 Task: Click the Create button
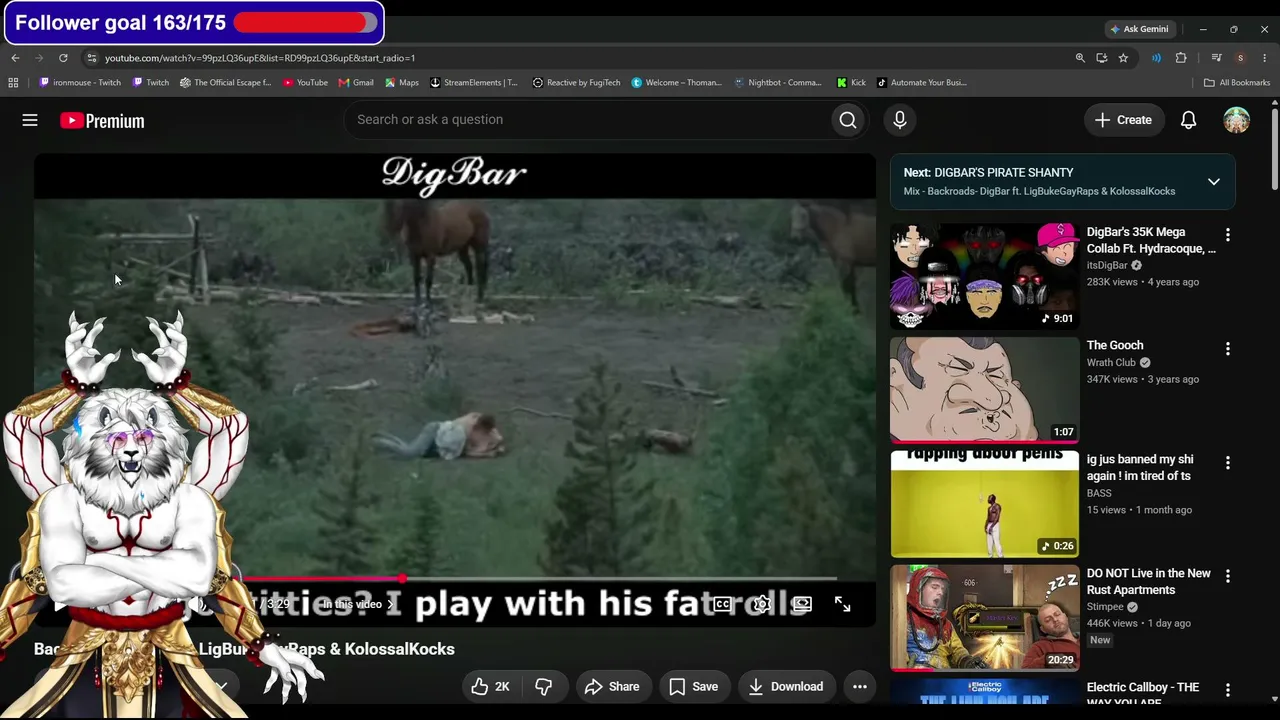click(x=1124, y=120)
